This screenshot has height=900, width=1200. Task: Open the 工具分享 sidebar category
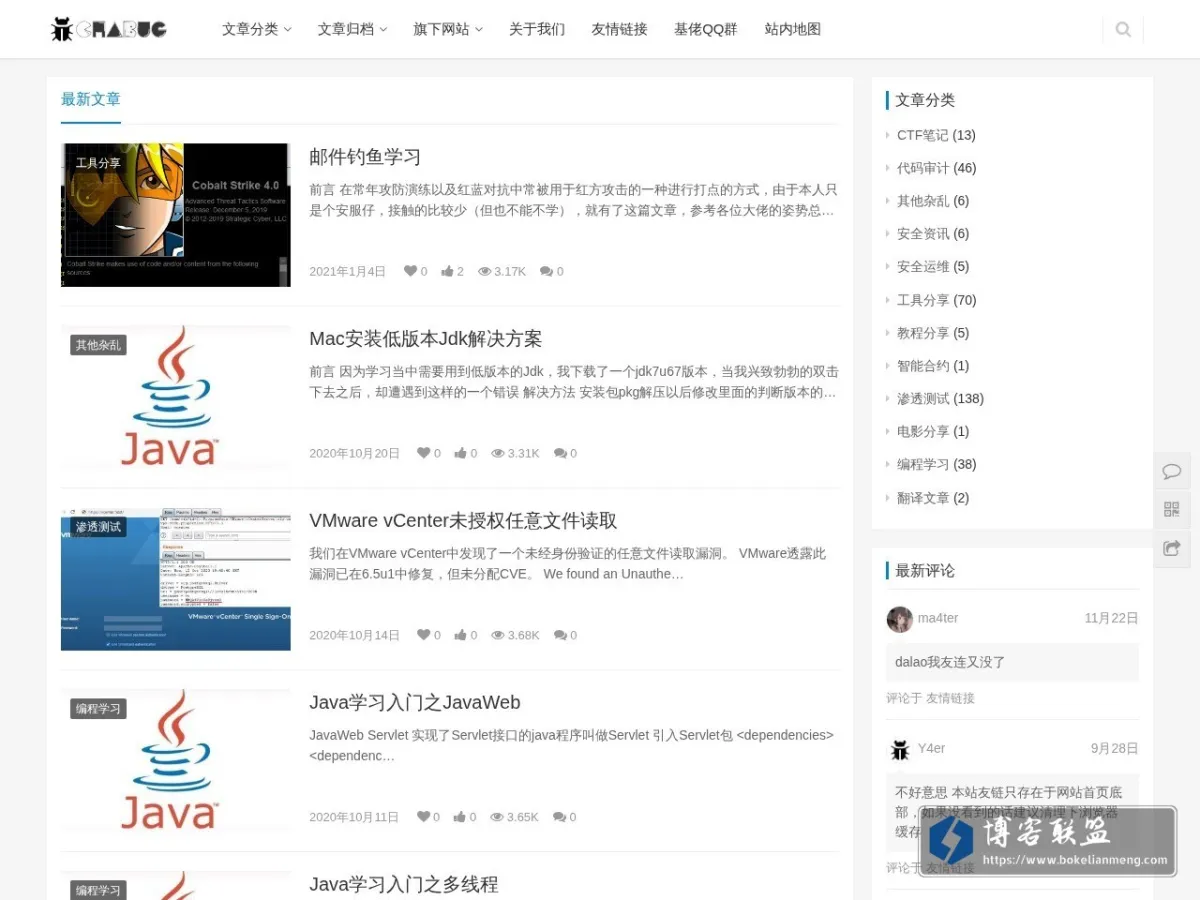922,300
